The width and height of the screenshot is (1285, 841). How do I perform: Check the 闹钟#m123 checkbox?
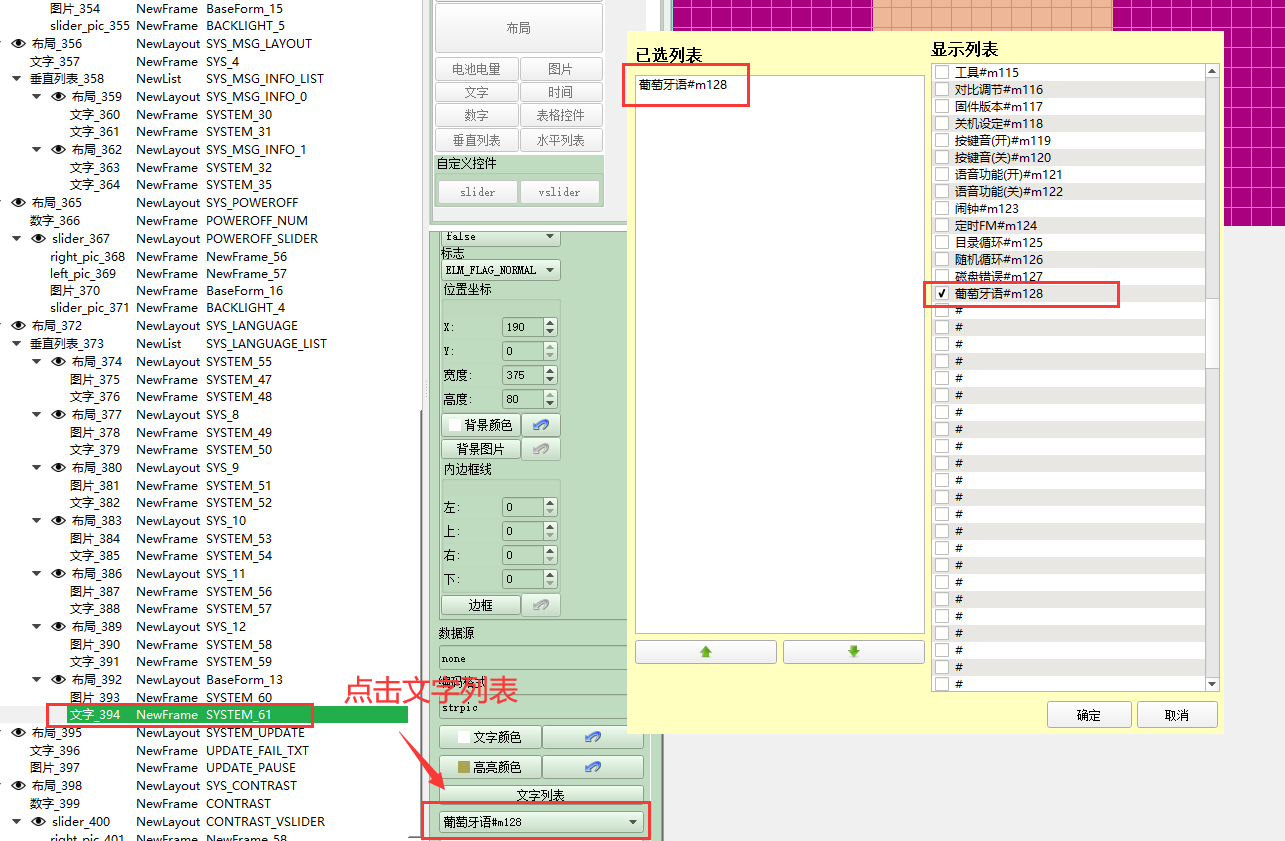(x=941, y=208)
